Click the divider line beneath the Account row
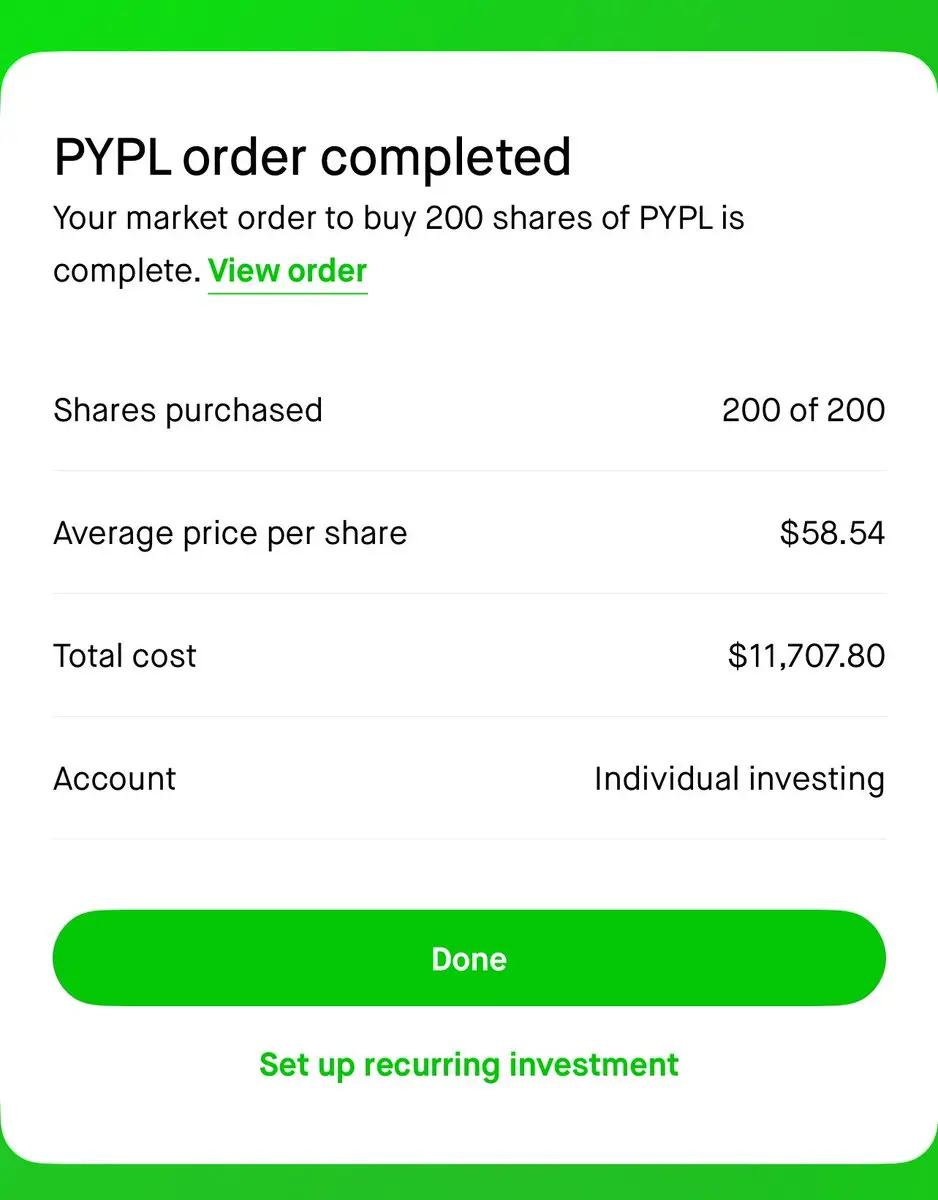Viewport: 938px width, 1200px height. [x=469, y=839]
